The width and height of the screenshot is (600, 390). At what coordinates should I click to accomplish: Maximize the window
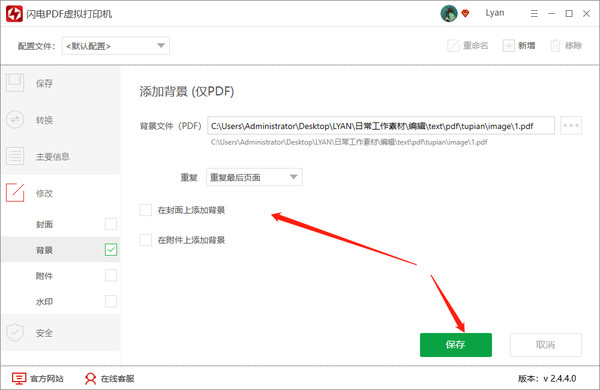pyautogui.click(x=569, y=14)
